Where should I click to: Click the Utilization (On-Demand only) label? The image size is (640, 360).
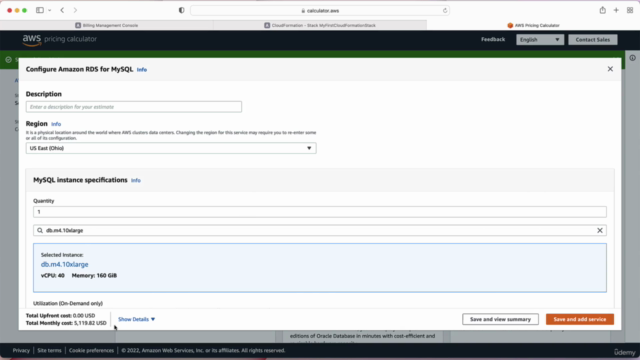(68, 304)
